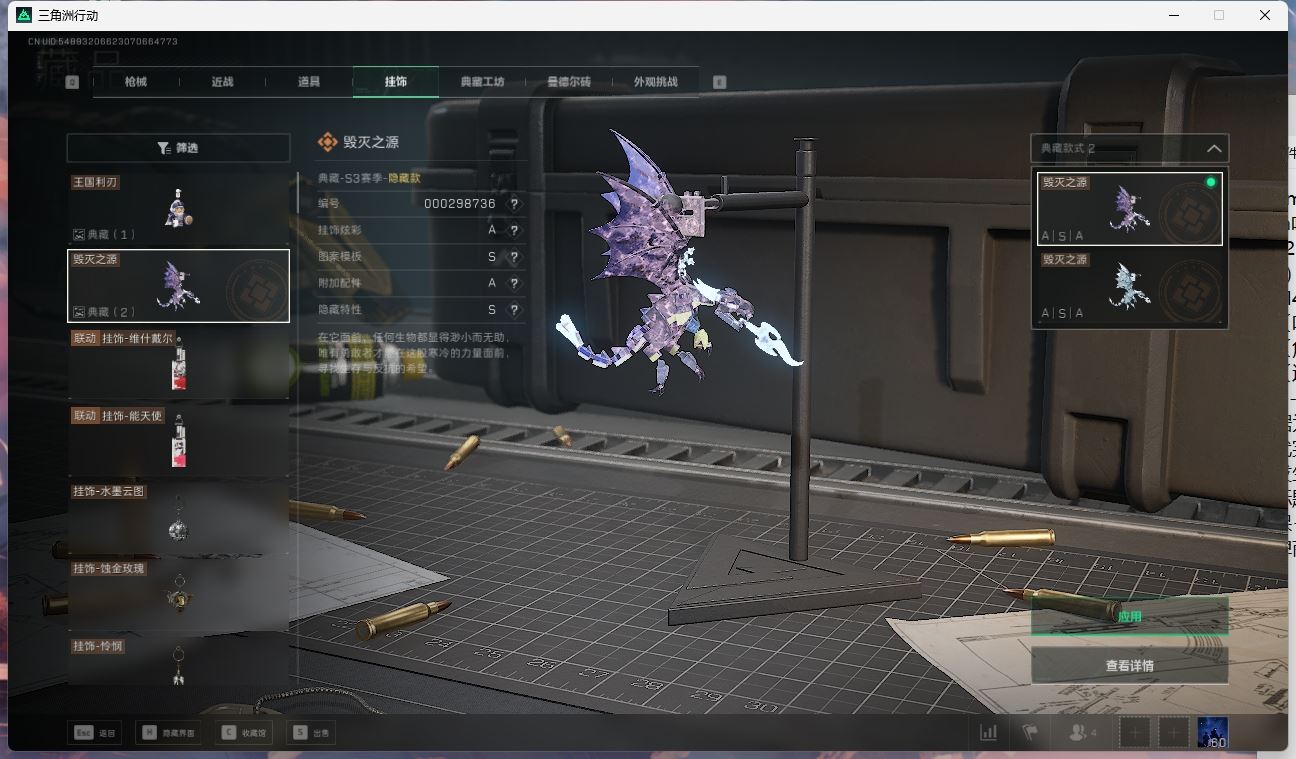Select the first purple 毁灭之源 variant

1129,208
